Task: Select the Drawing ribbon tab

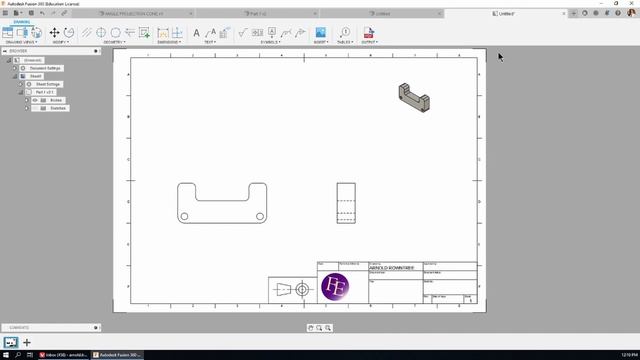Action: 21,22
